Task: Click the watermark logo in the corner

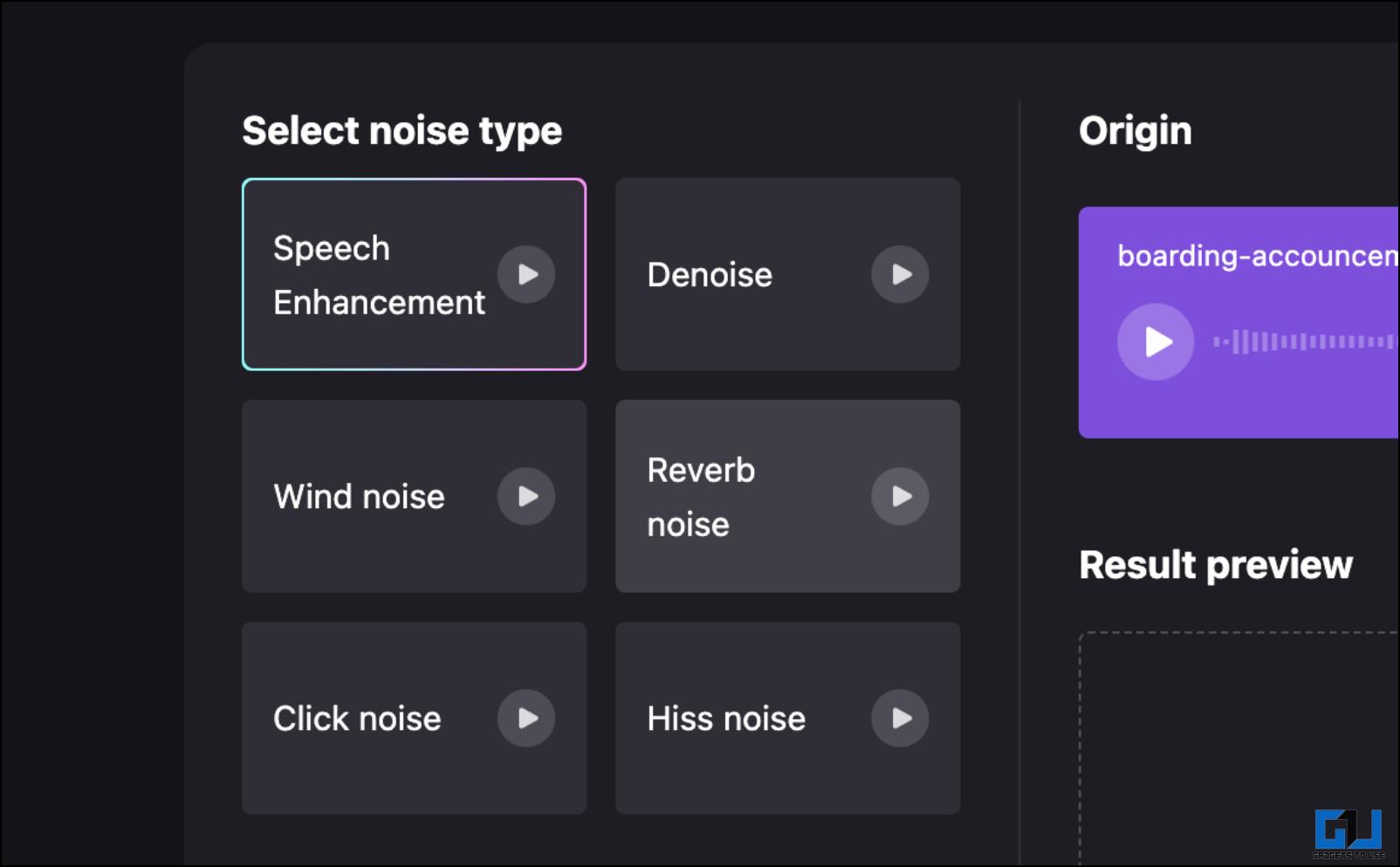Action: (x=1349, y=833)
